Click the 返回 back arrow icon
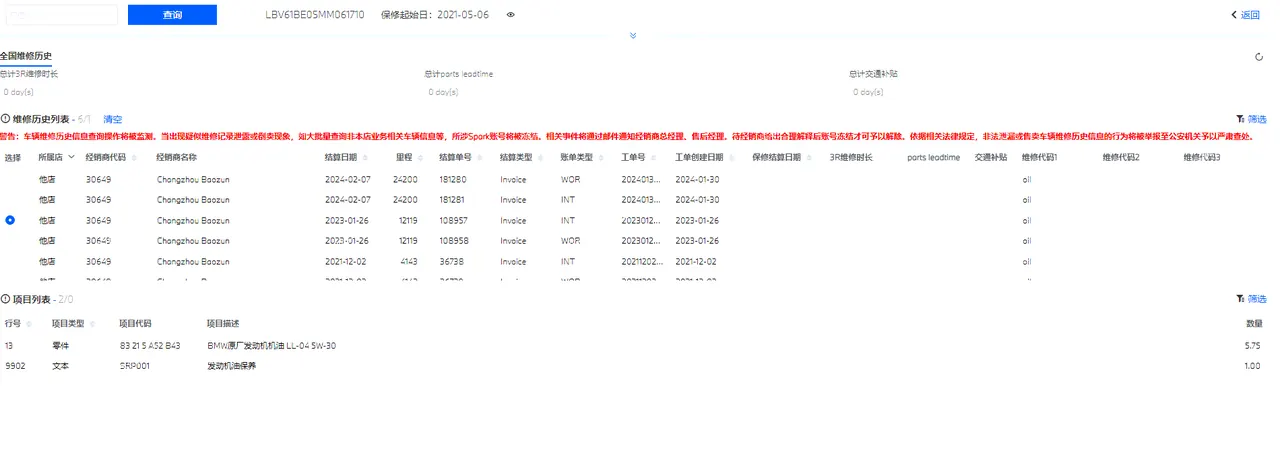Screen dimensions: 1280x459 [x=1234, y=15]
